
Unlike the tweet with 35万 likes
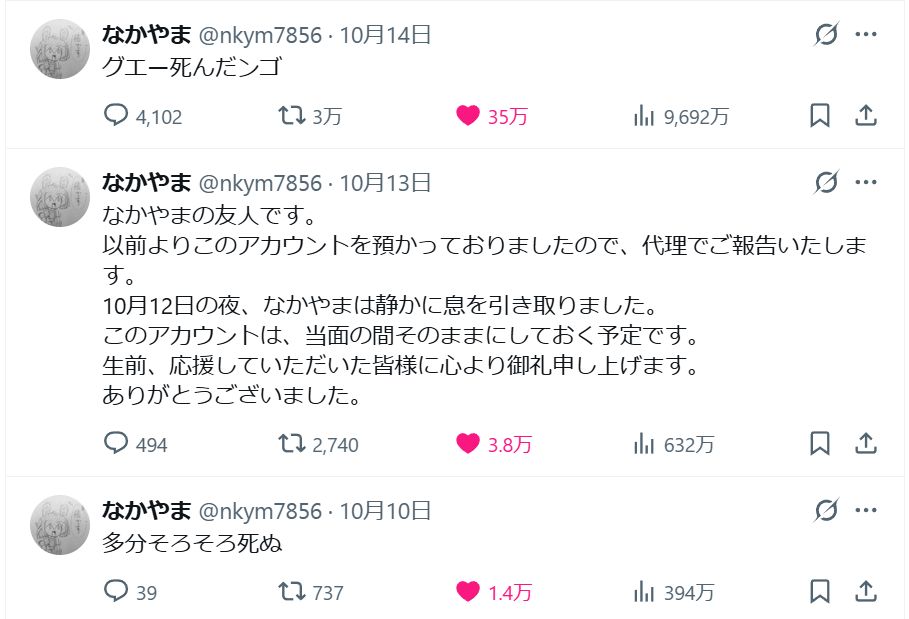click(x=492, y=116)
